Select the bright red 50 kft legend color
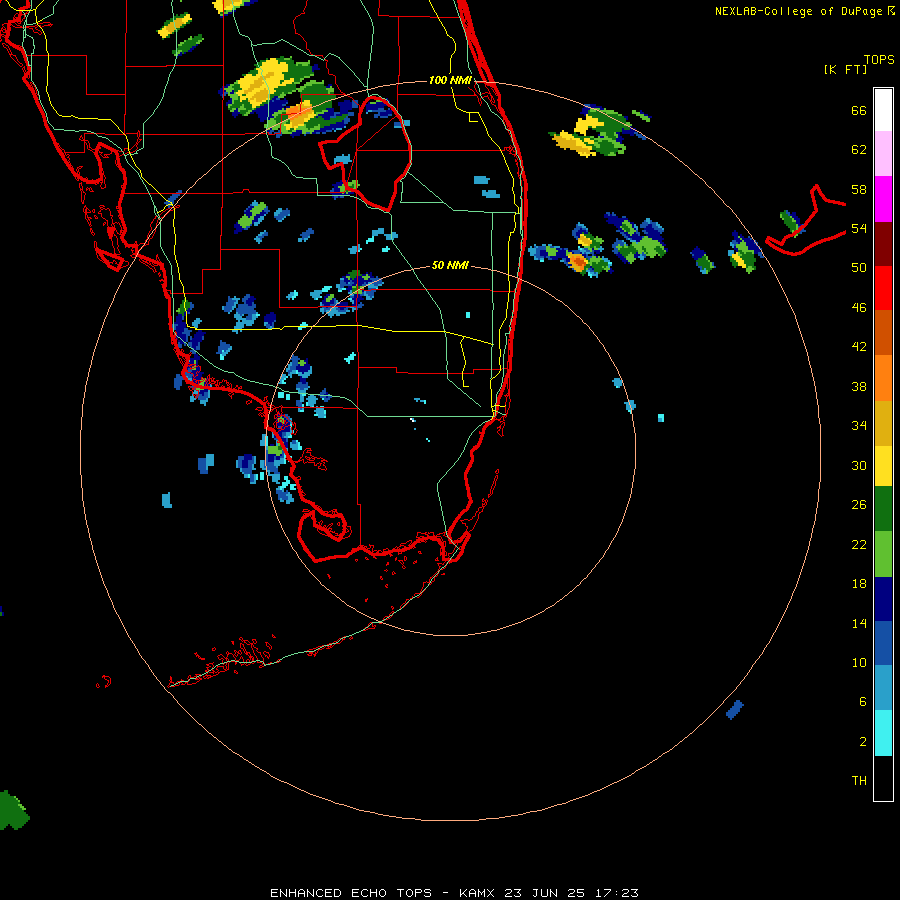 coord(883,288)
